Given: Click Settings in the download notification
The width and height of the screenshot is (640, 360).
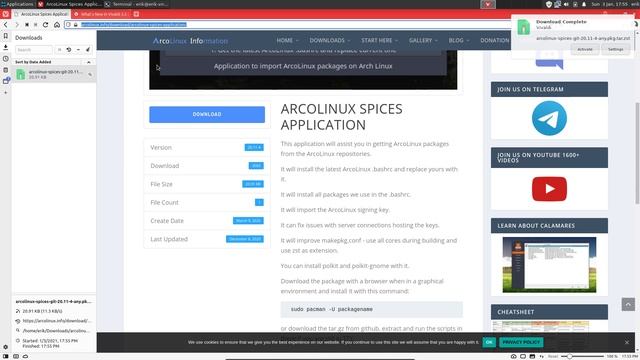Looking at the screenshot, I should [616, 49].
